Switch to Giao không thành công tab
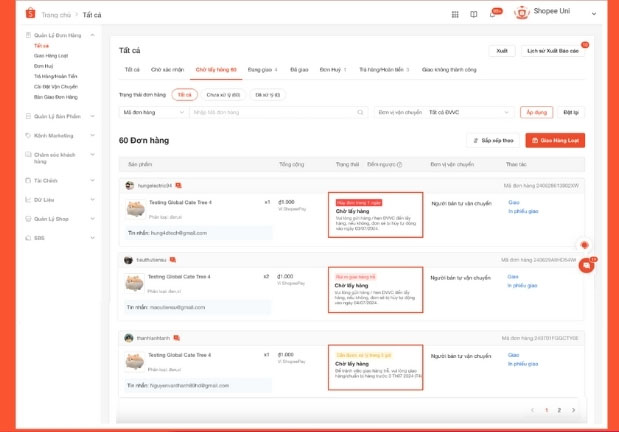The image size is (619, 432). point(449,69)
